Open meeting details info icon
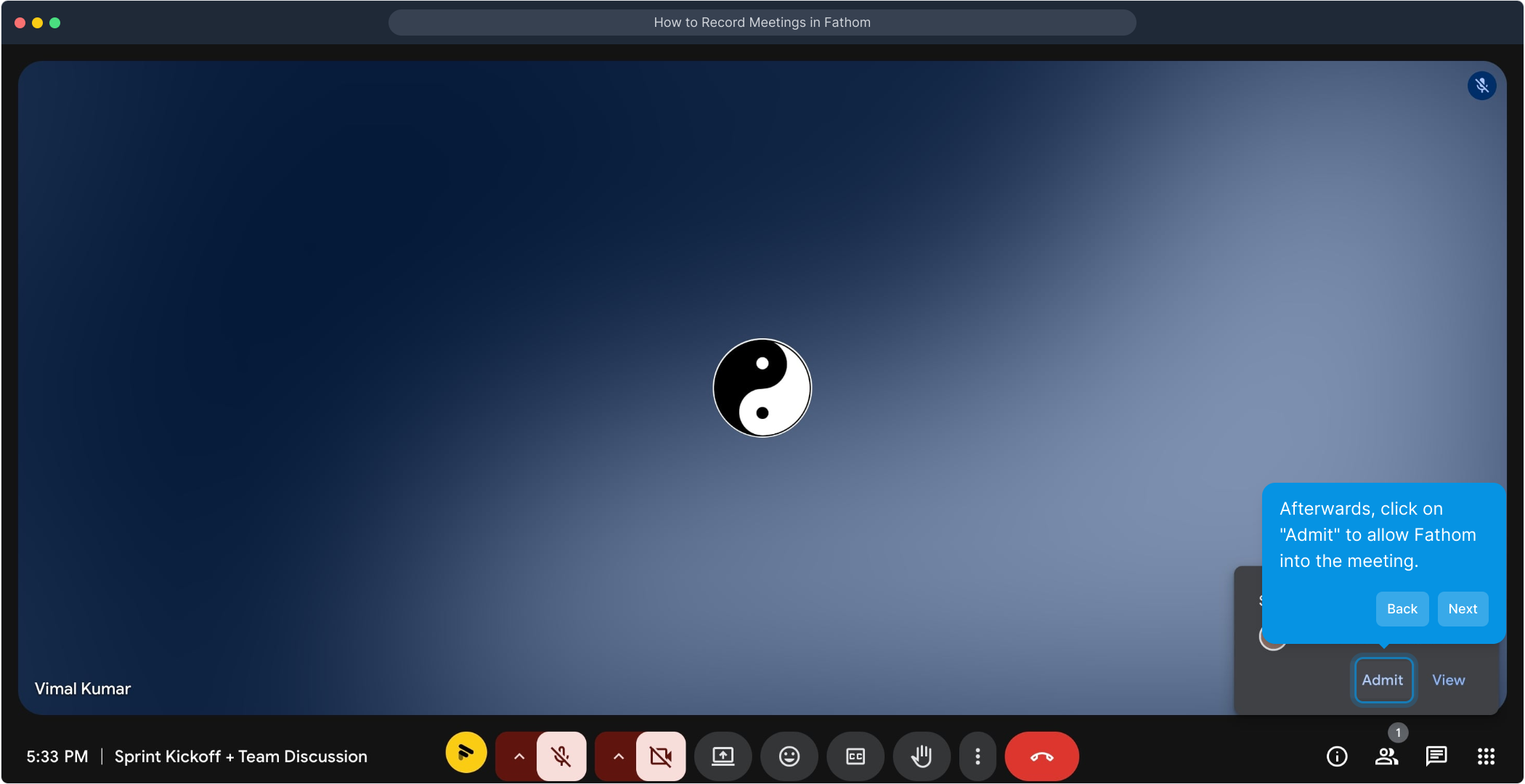Image resolution: width=1525 pixels, height=784 pixels. click(1337, 756)
